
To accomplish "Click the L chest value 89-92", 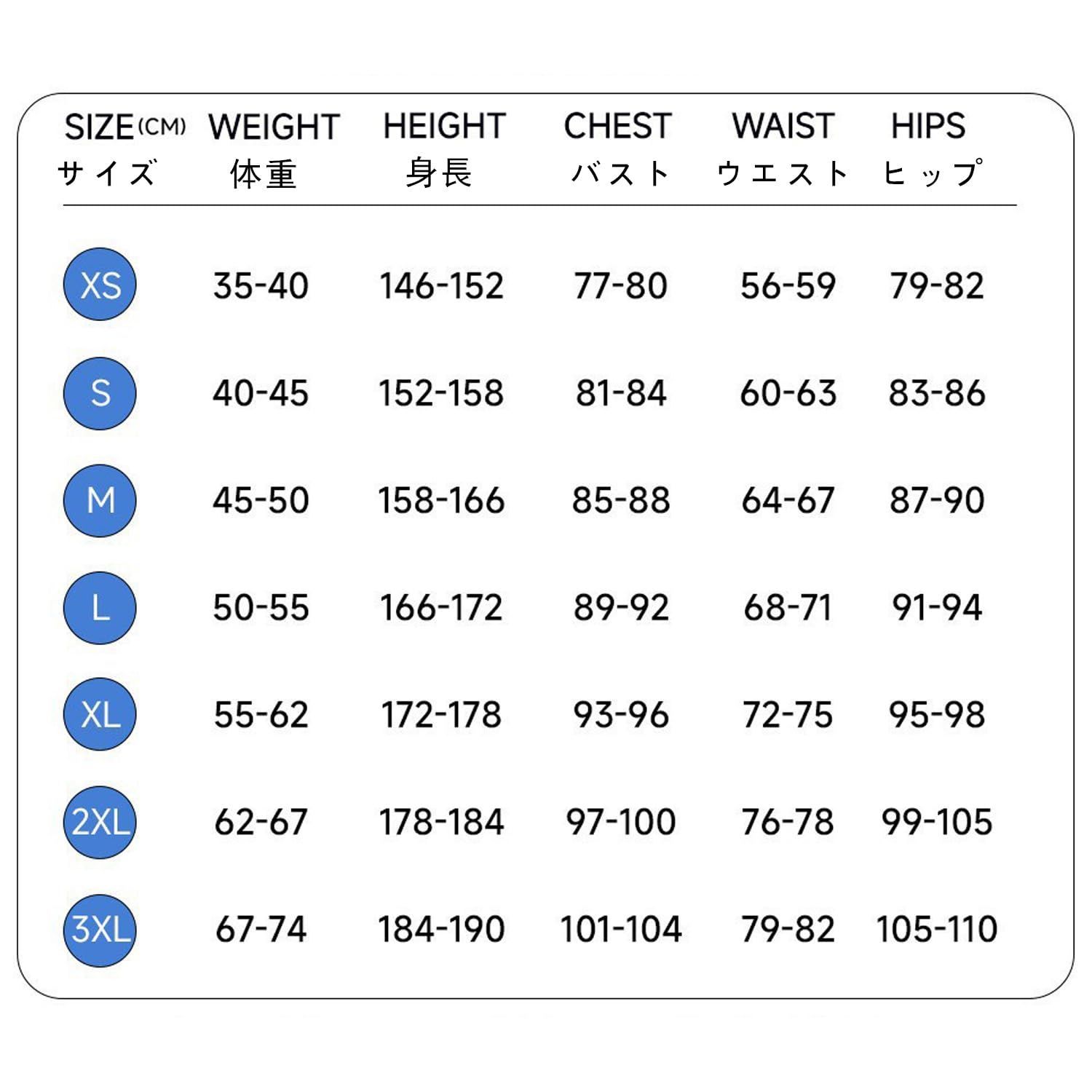I will pyautogui.click(x=621, y=608).
